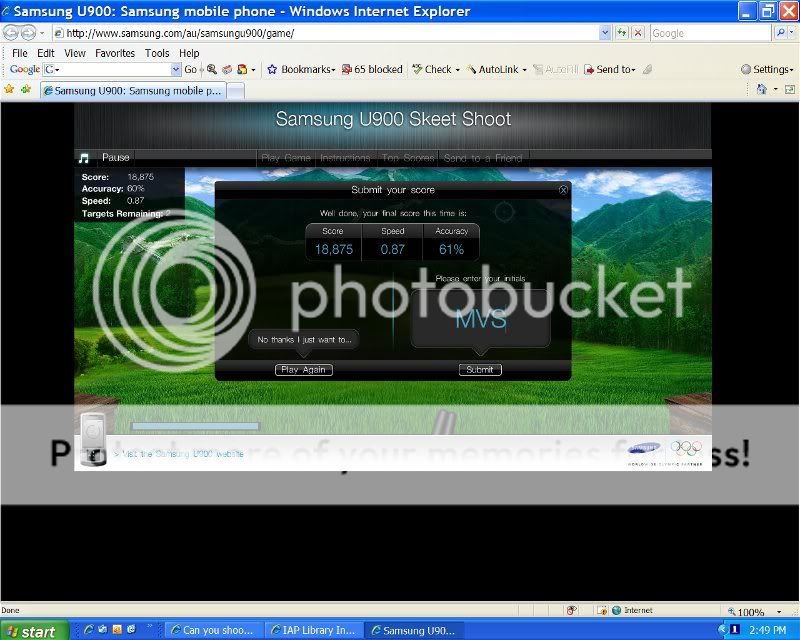Screen dimensions: 800x640
Task: Switch to the 'Can you shoo...' taskbar window
Action: (x=214, y=631)
